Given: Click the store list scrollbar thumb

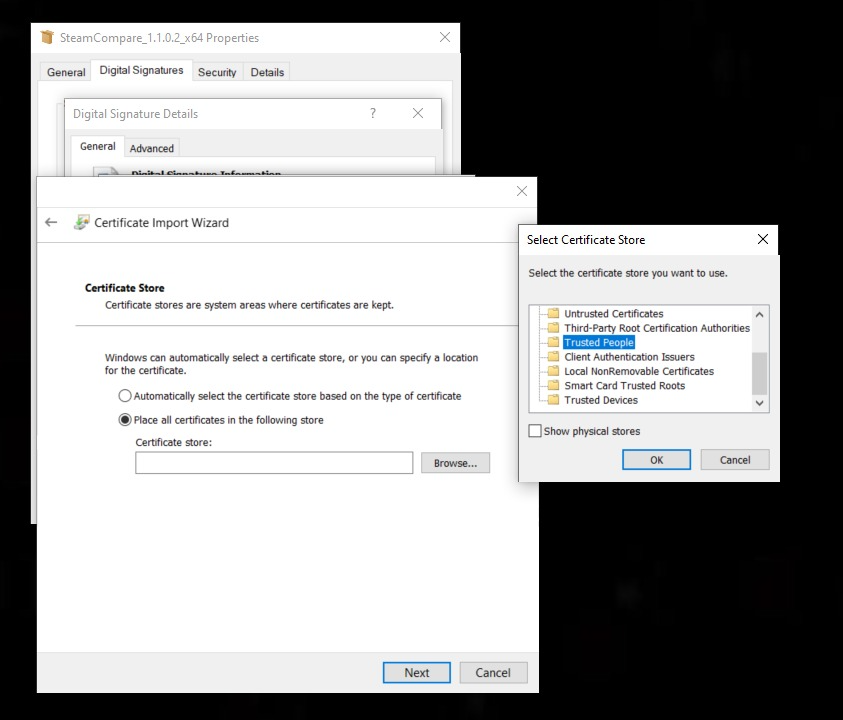Looking at the screenshot, I should (759, 374).
